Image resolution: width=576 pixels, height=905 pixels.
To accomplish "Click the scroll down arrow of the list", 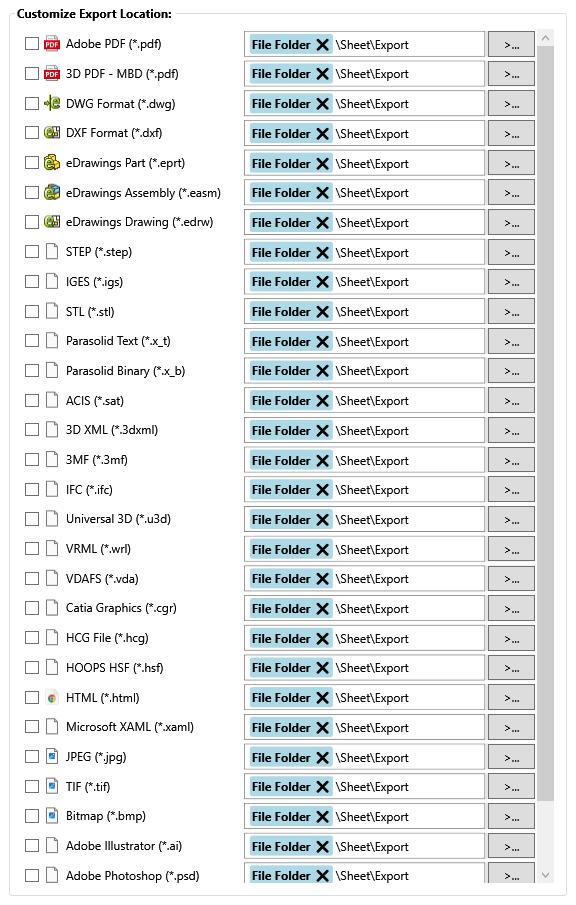I will [545, 875].
